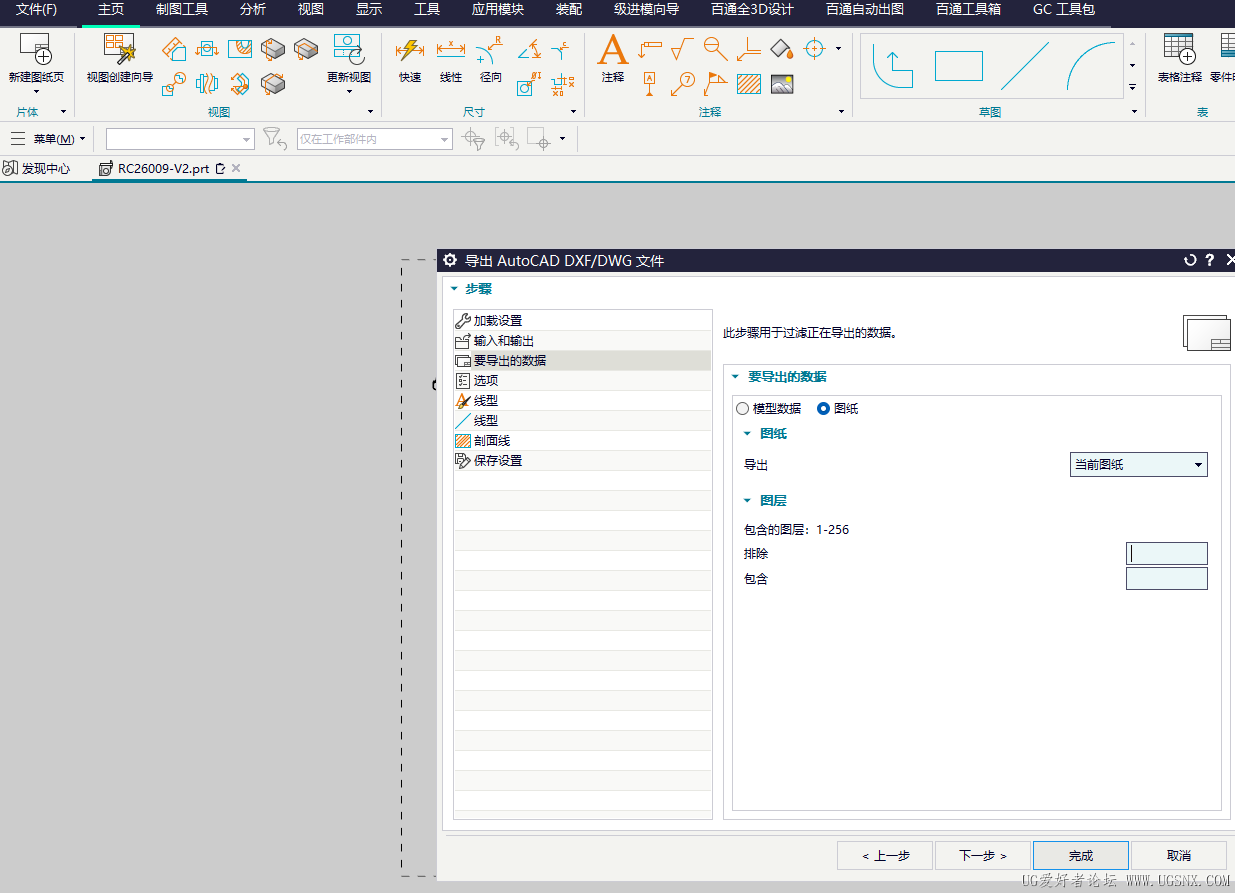The height and width of the screenshot is (893, 1235).
Task: Choose the Arc sketch tool
Action: point(1091,67)
